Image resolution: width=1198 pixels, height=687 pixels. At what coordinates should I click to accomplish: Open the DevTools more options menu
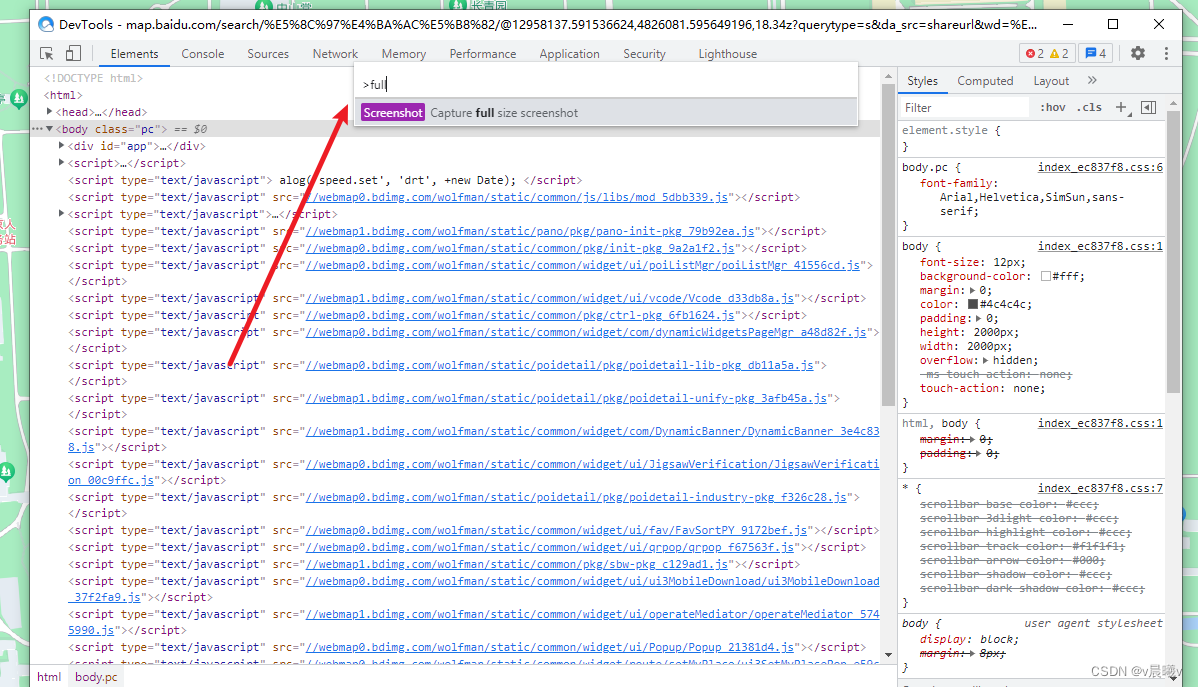tap(1166, 53)
